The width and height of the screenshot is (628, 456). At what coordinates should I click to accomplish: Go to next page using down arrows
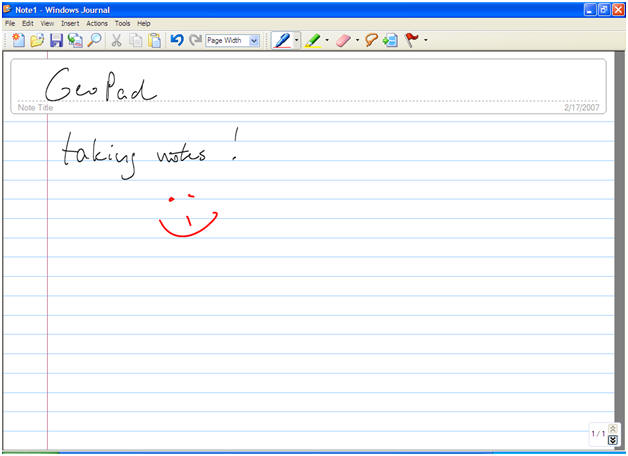[x=613, y=439]
